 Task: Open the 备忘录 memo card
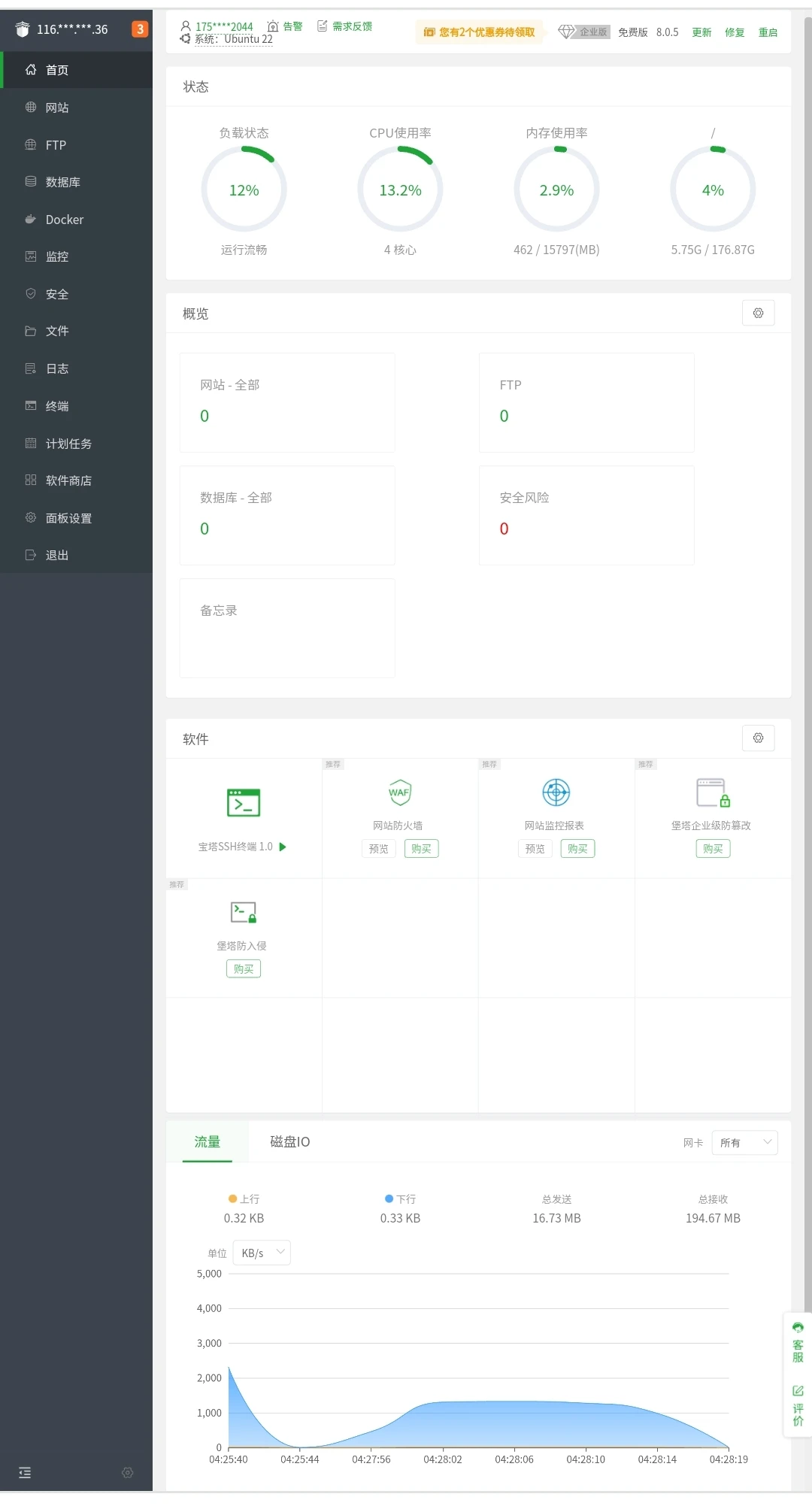(x=287, y=628)
